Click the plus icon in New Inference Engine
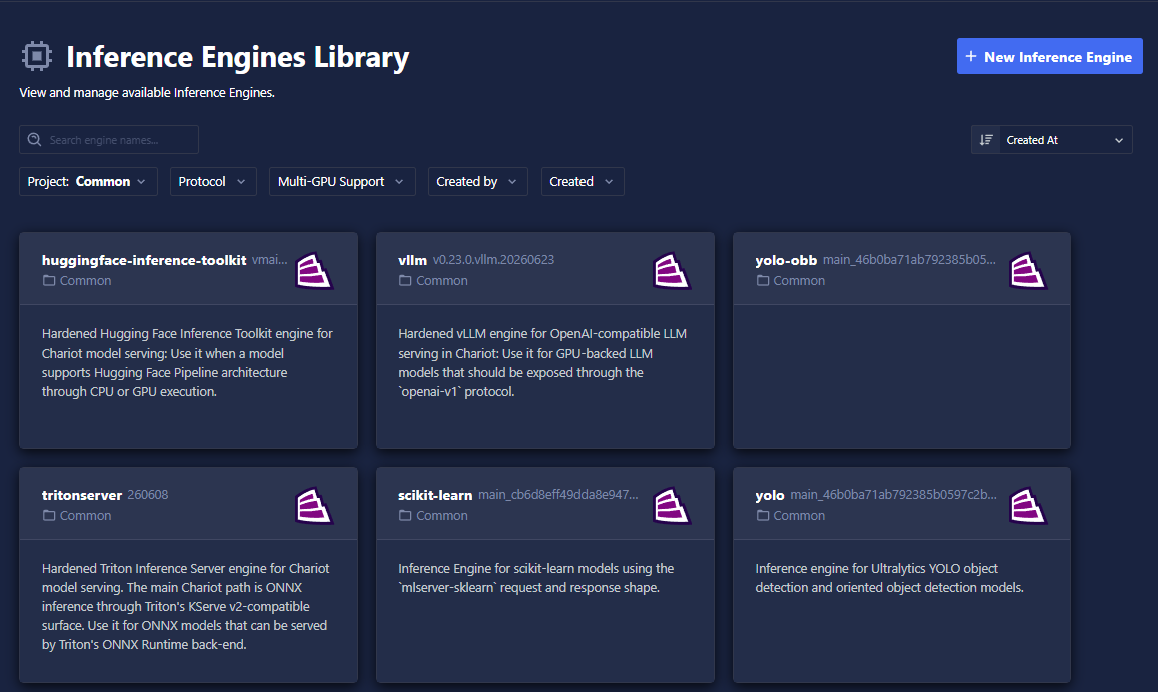This screenshot has height=692, width=1158. pos(970,56)
